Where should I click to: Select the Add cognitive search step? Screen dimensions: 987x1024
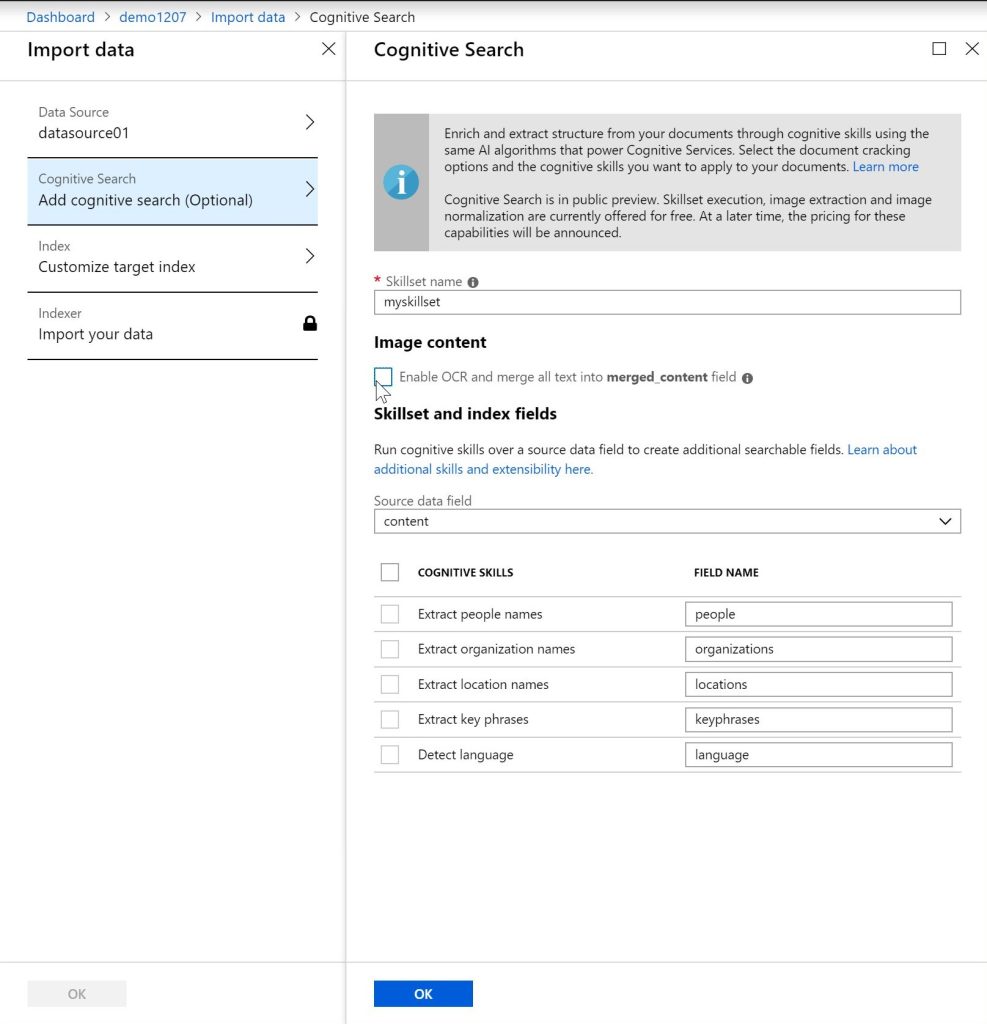point(173,190)
